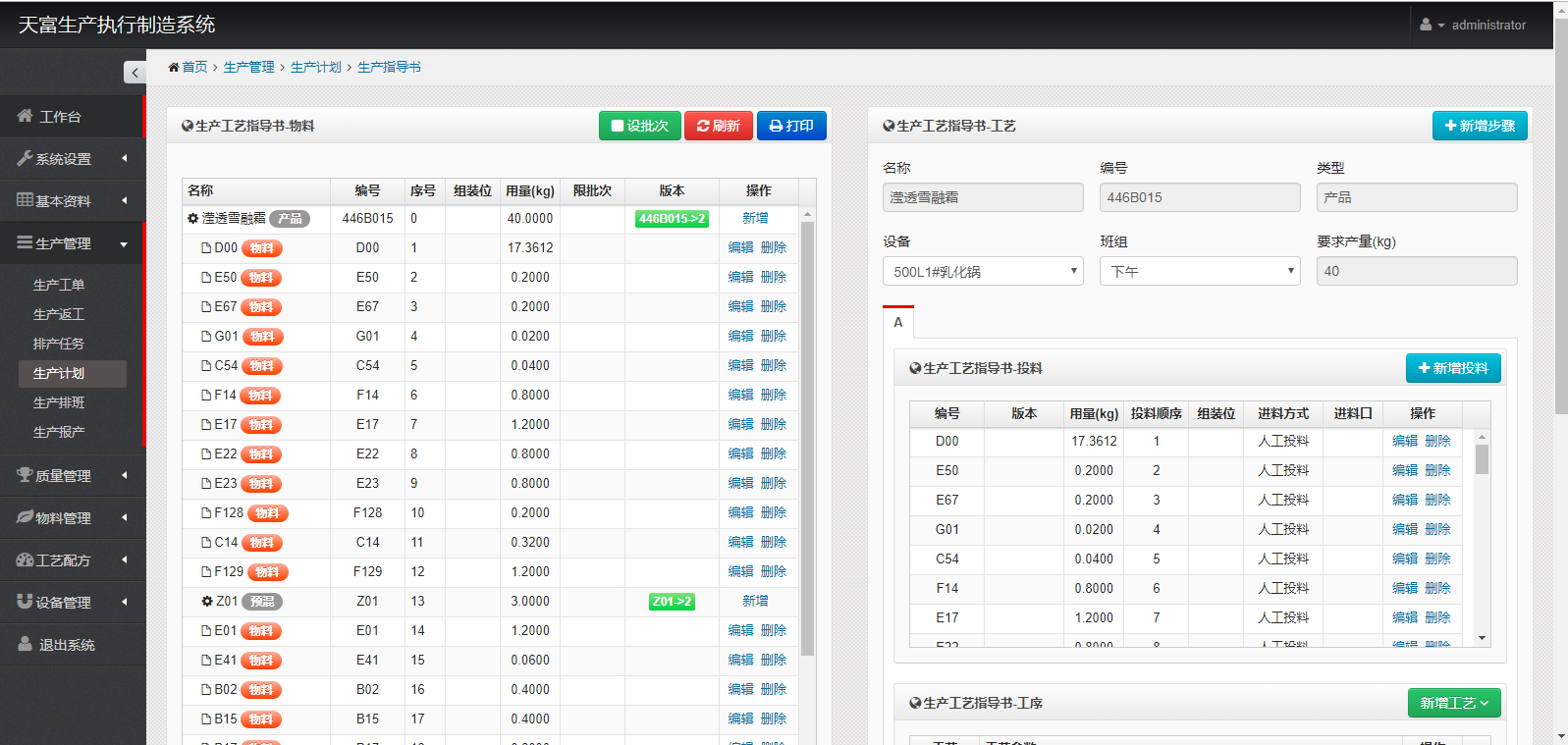
Task: Click 删除 for 投料 row G01
Action: (1438, 529)
